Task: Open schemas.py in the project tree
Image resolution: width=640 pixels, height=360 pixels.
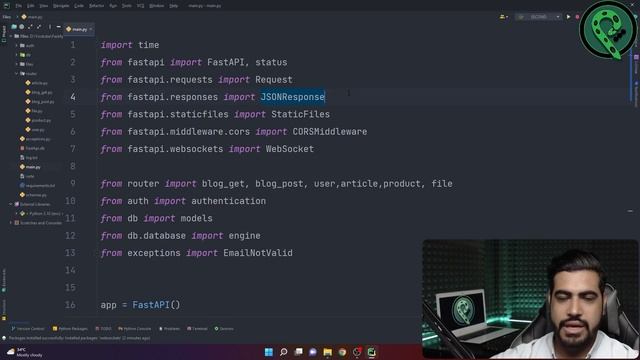Action: click(x=33, y=195)
